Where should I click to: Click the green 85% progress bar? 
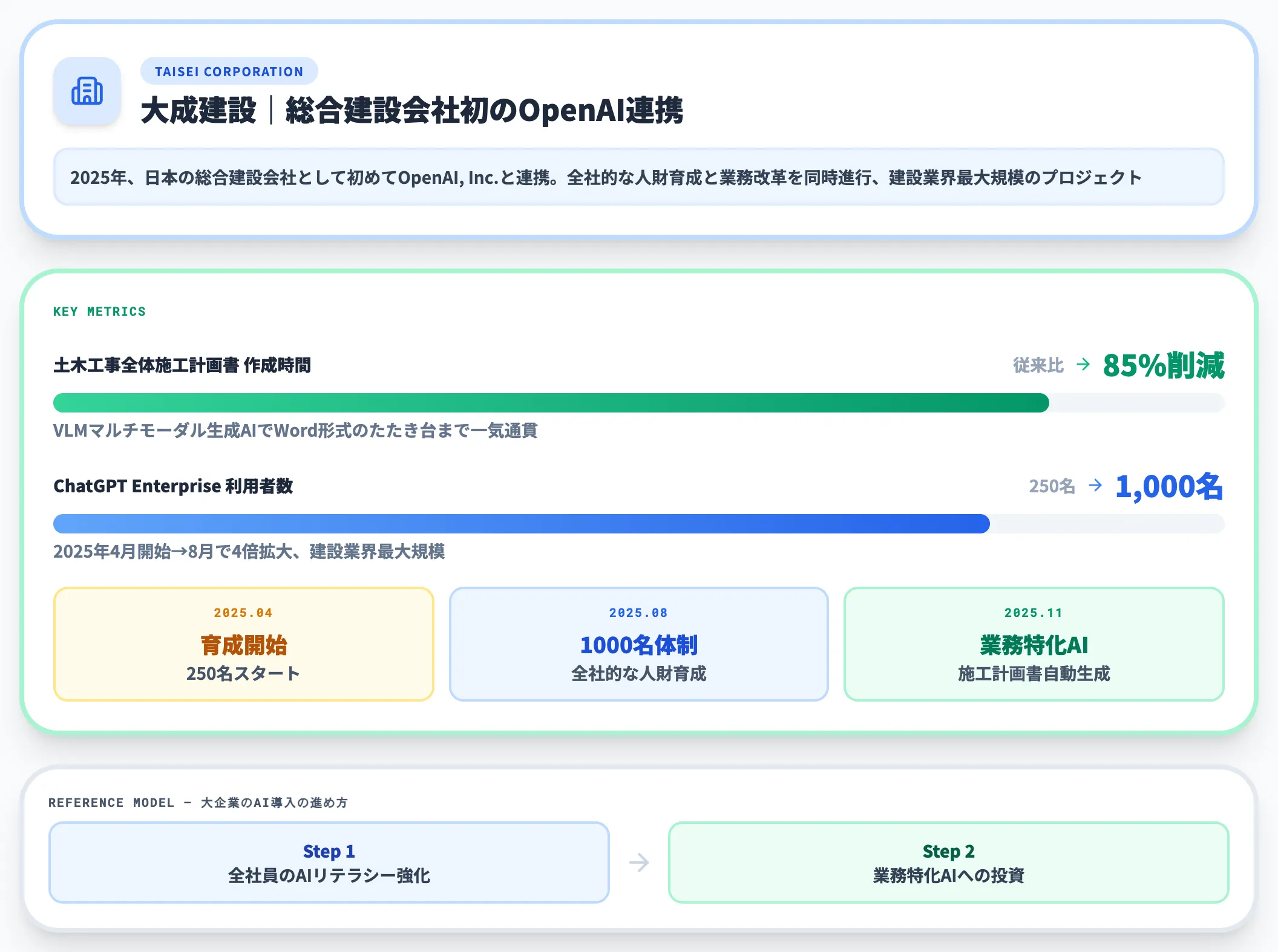551,403
